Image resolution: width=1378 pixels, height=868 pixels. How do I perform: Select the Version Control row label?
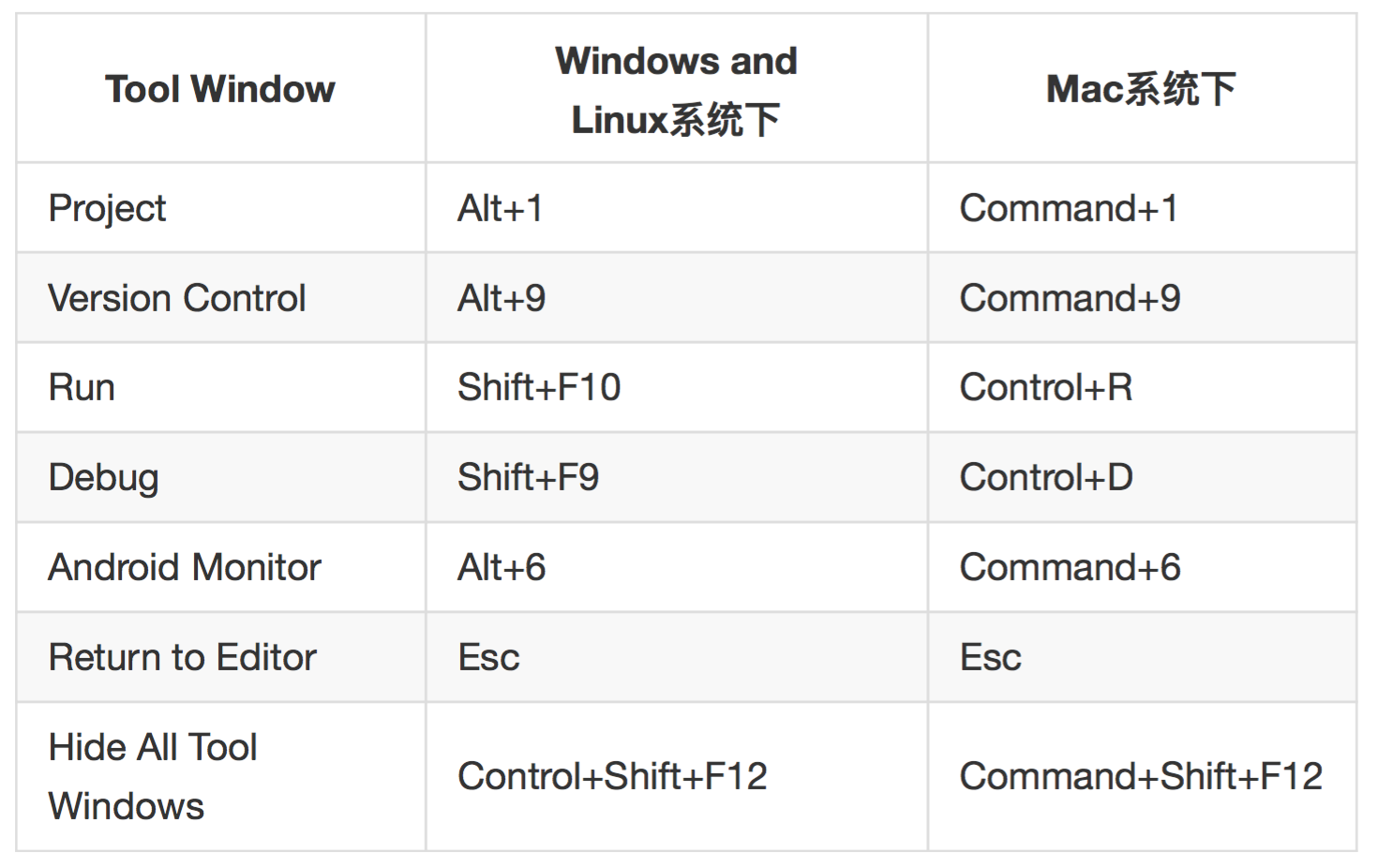pyautogui.click(x=177, y=298)
